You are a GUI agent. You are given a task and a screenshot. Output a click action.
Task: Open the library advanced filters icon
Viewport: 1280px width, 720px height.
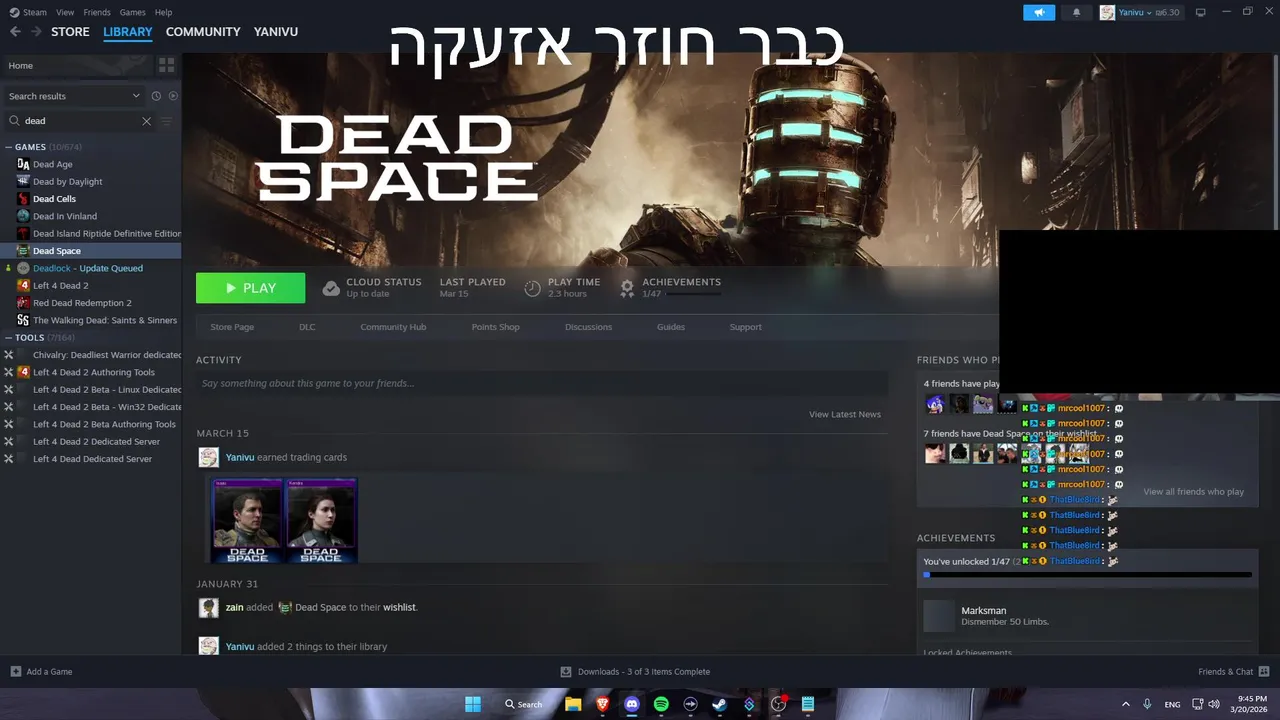(x=167, y=121)
